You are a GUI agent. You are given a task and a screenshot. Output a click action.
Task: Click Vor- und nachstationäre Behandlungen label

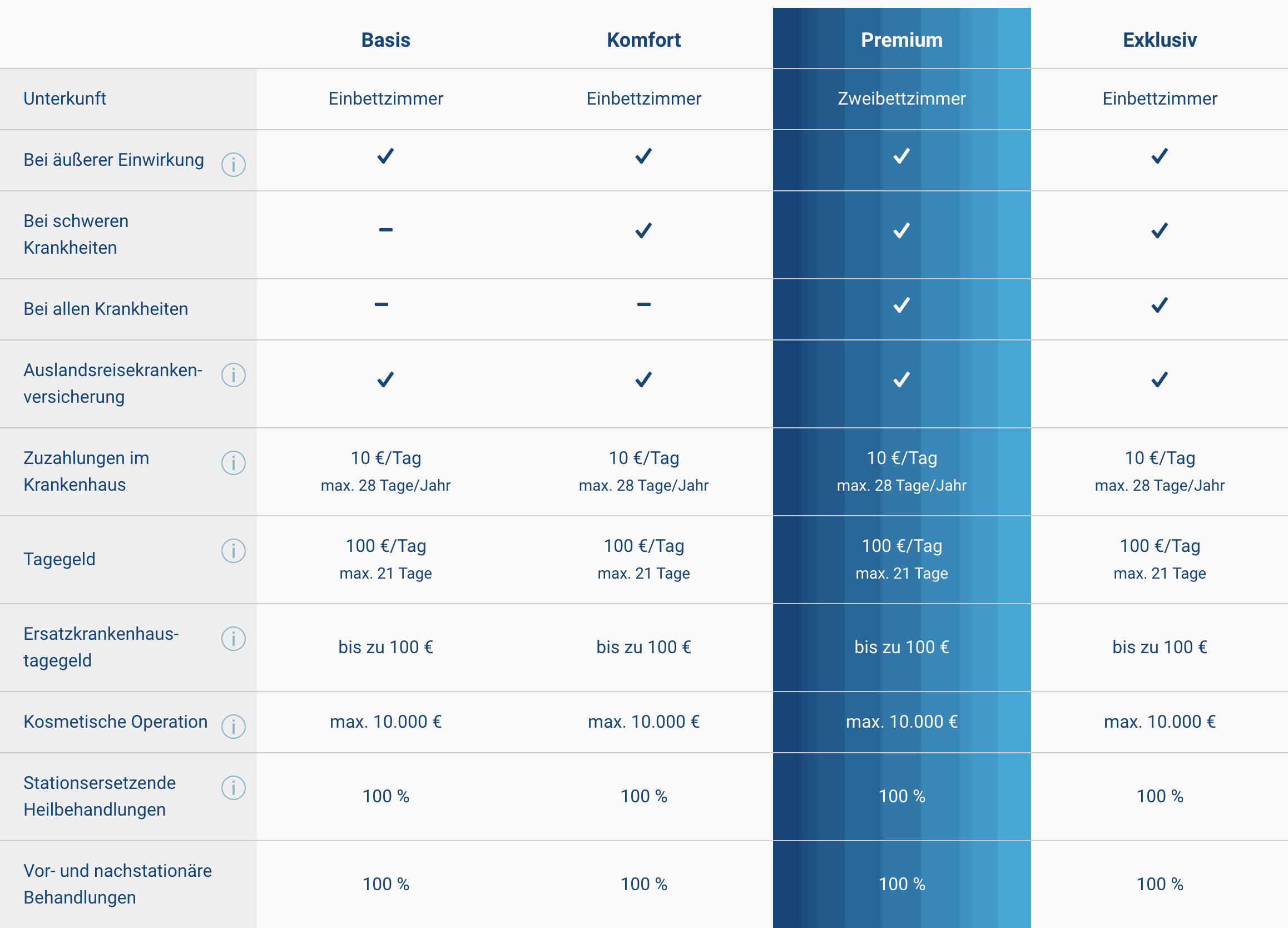(x=117, y=883)
